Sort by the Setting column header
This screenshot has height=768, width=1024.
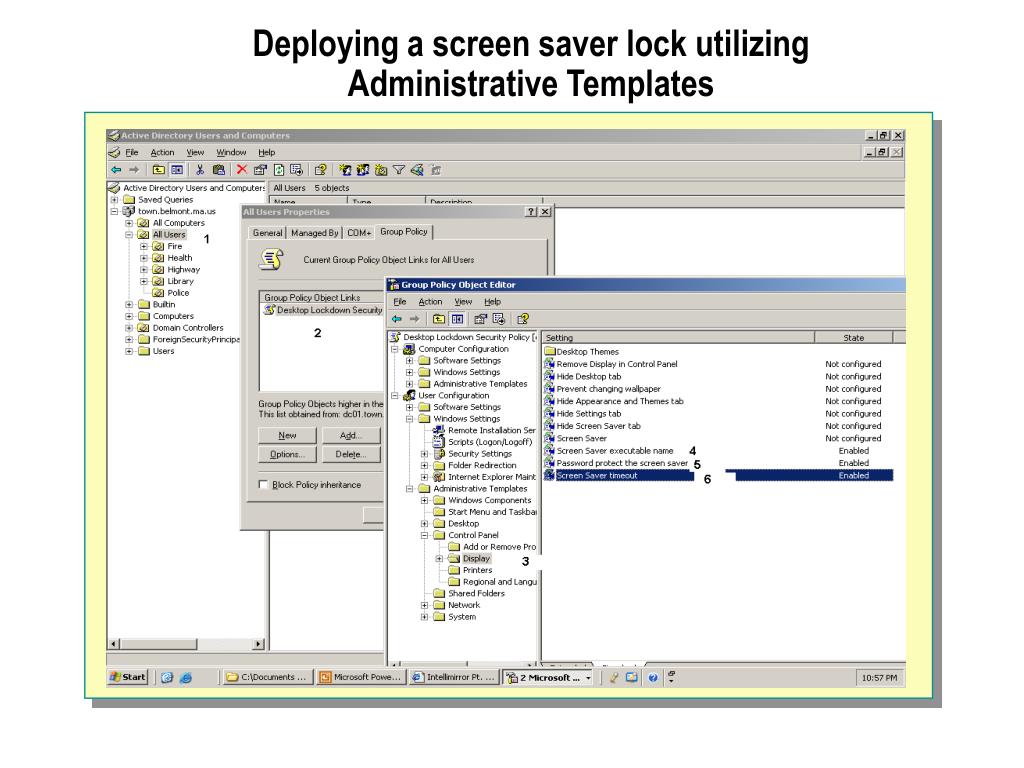[679, 338]
